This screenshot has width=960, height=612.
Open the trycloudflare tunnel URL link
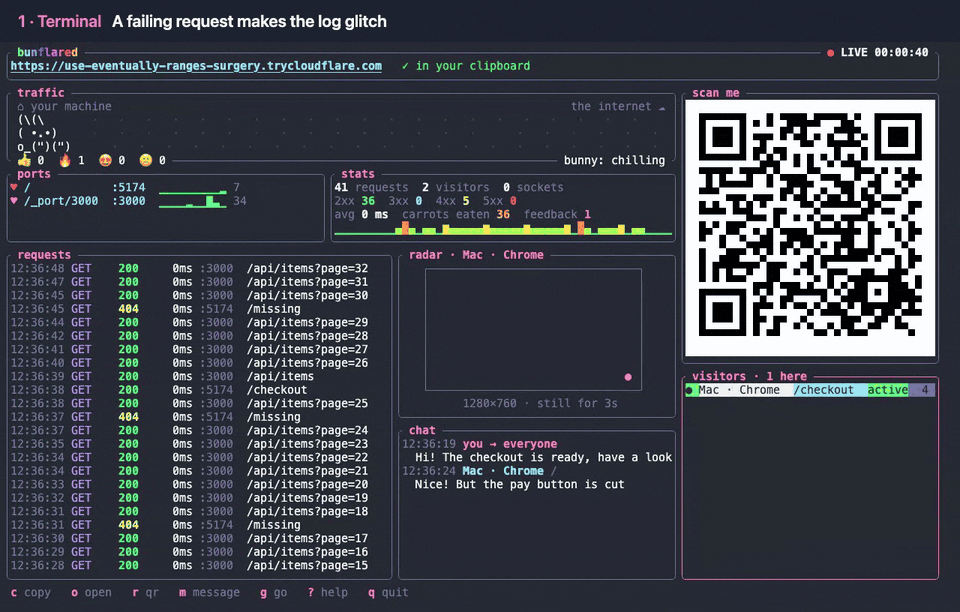[x=196, y=66]
